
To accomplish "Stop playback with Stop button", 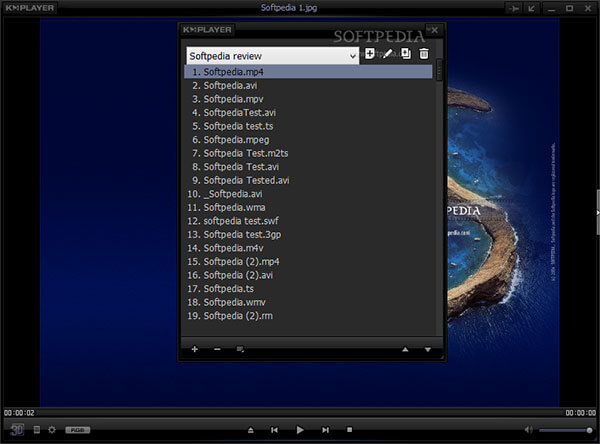I will point(349,430).
